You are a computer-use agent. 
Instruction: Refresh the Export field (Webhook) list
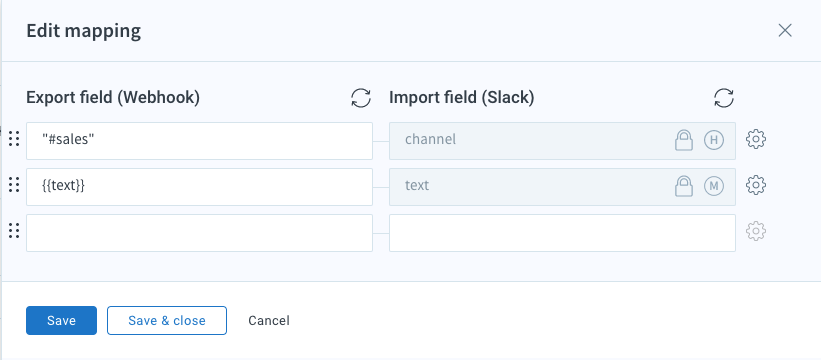(x=361, y=98)
